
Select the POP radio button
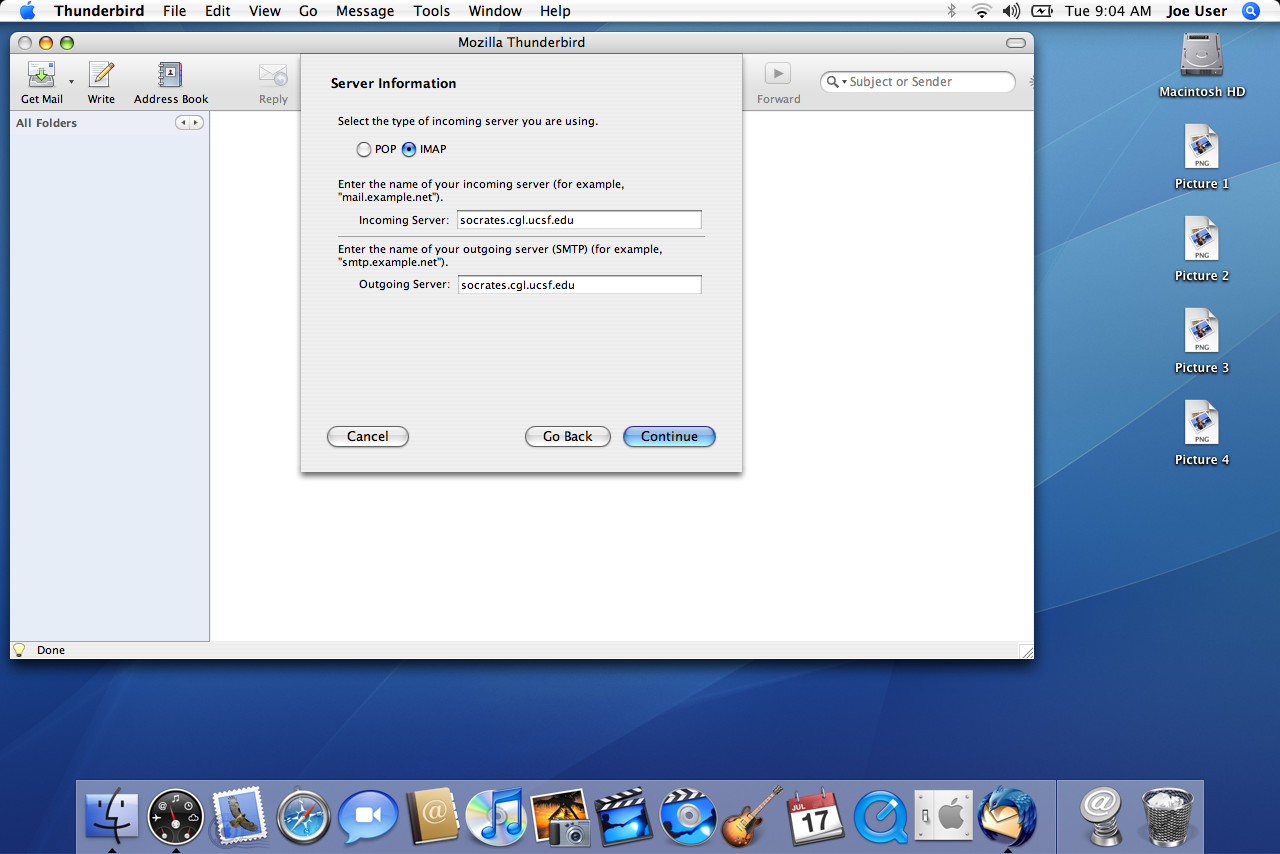click(364, 149)
